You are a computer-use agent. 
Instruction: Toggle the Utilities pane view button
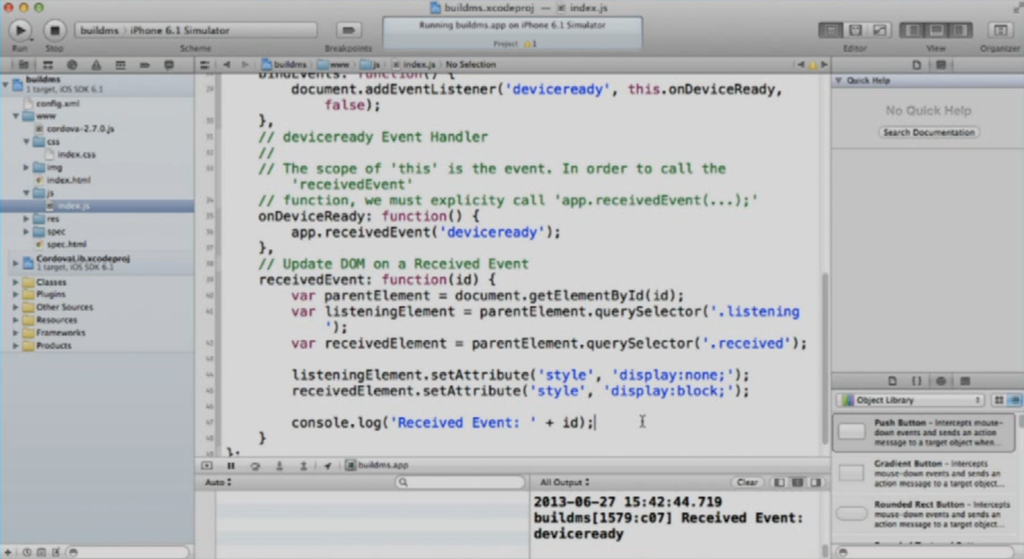pos(960,30)
